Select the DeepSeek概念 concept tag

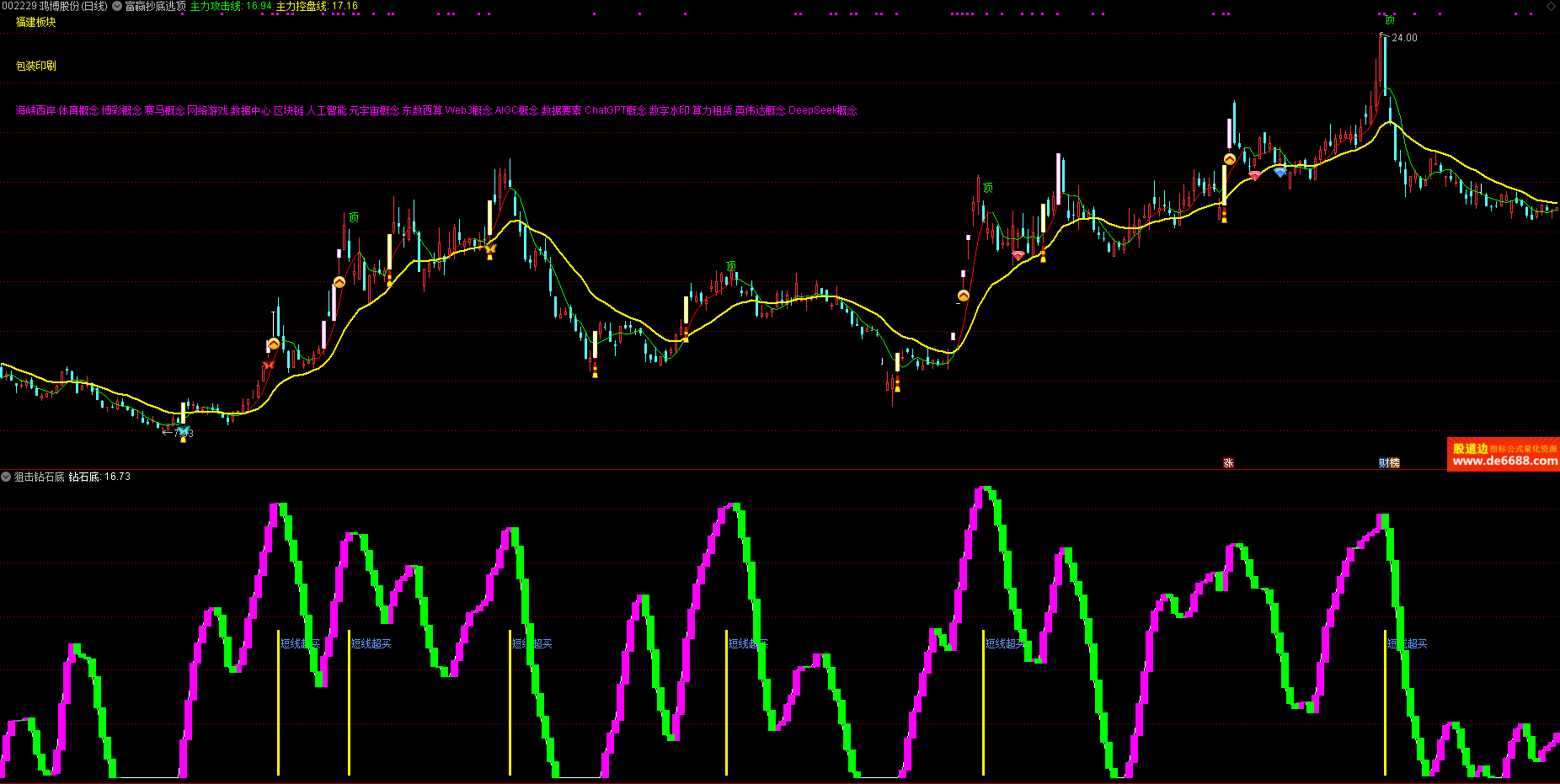[x=822, y=111]
